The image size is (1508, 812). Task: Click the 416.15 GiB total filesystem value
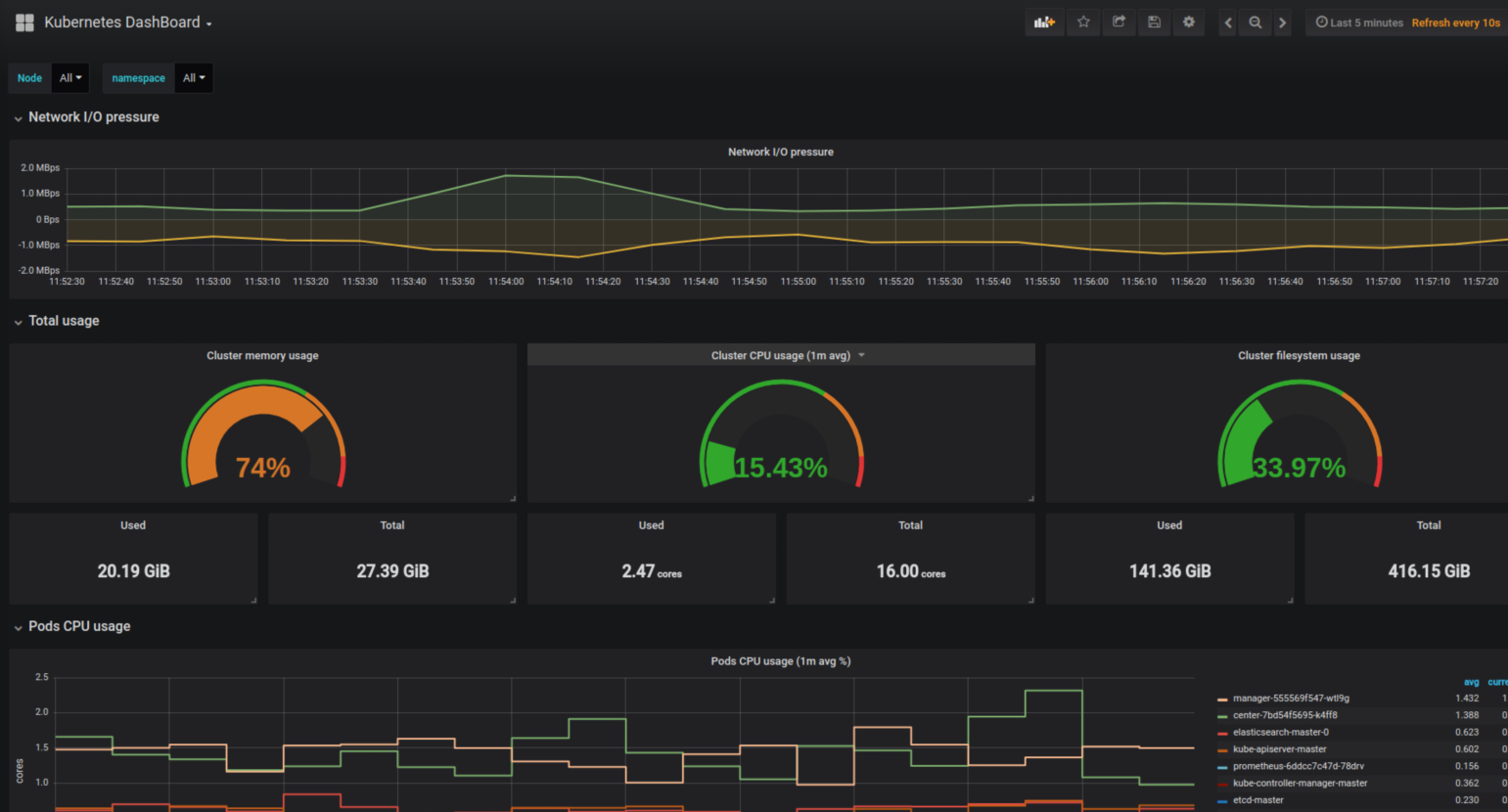pyautogui.click(x=1429, y=571)
